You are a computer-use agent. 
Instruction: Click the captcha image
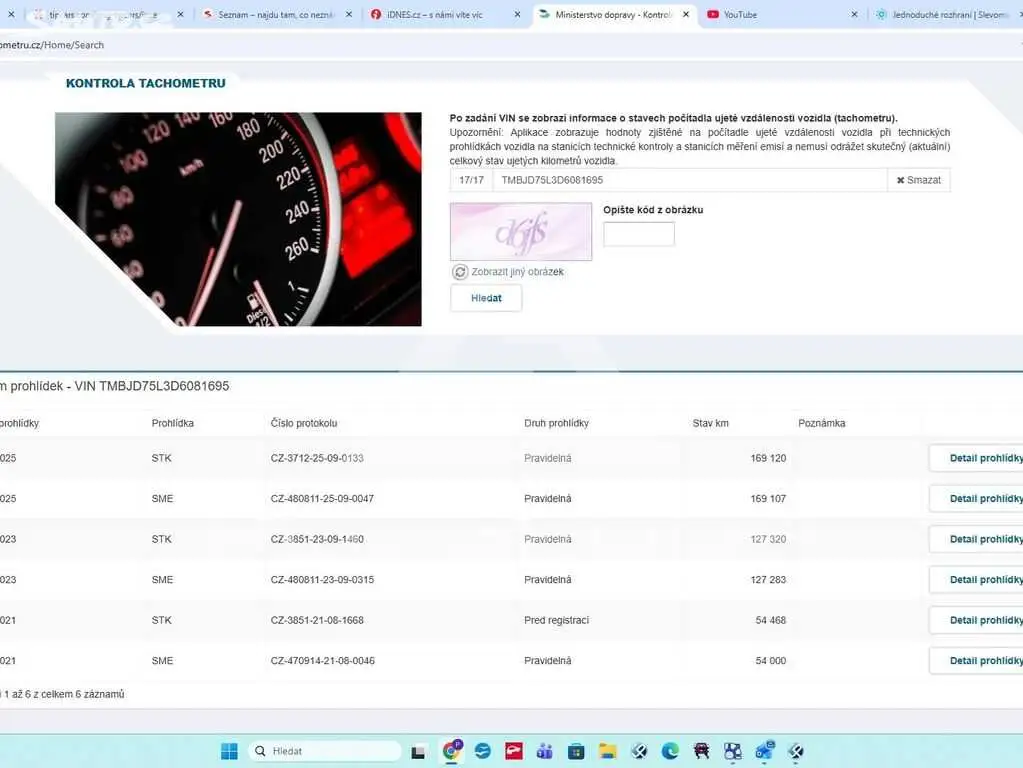click(x=521, y=232)
